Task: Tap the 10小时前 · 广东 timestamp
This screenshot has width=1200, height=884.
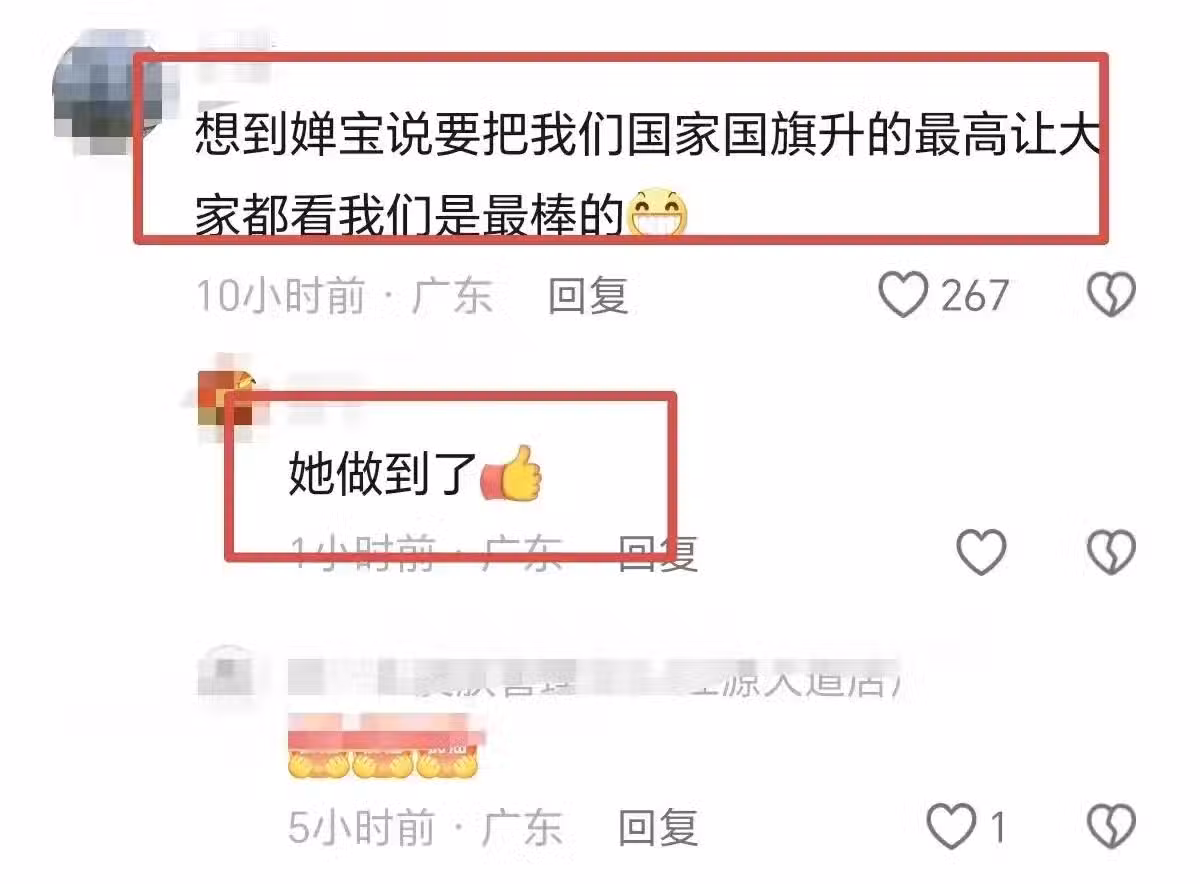Action: coord(344,296)
